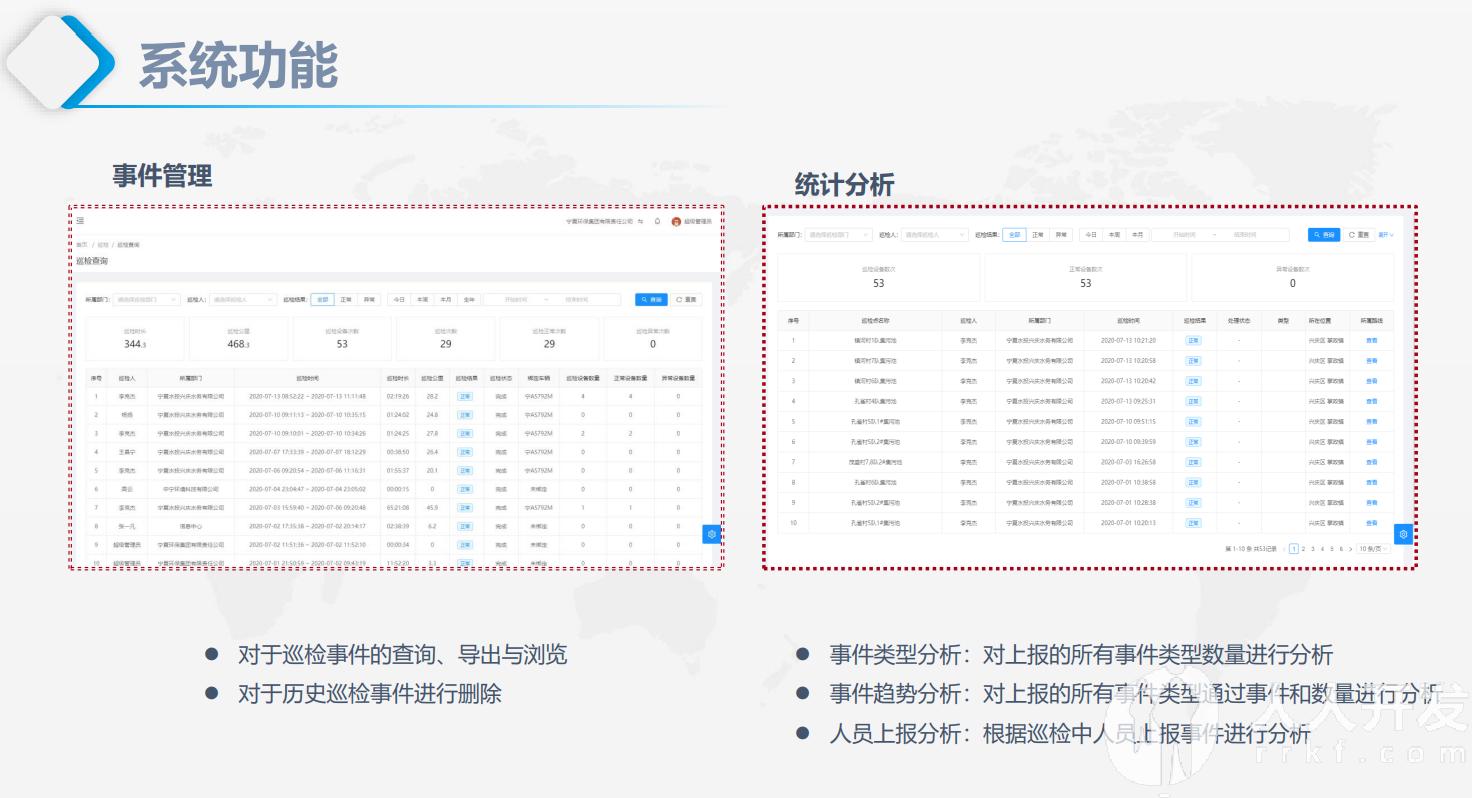
Task: Open the blue gear settings in 统计分析
Action: click(1404, 534)
